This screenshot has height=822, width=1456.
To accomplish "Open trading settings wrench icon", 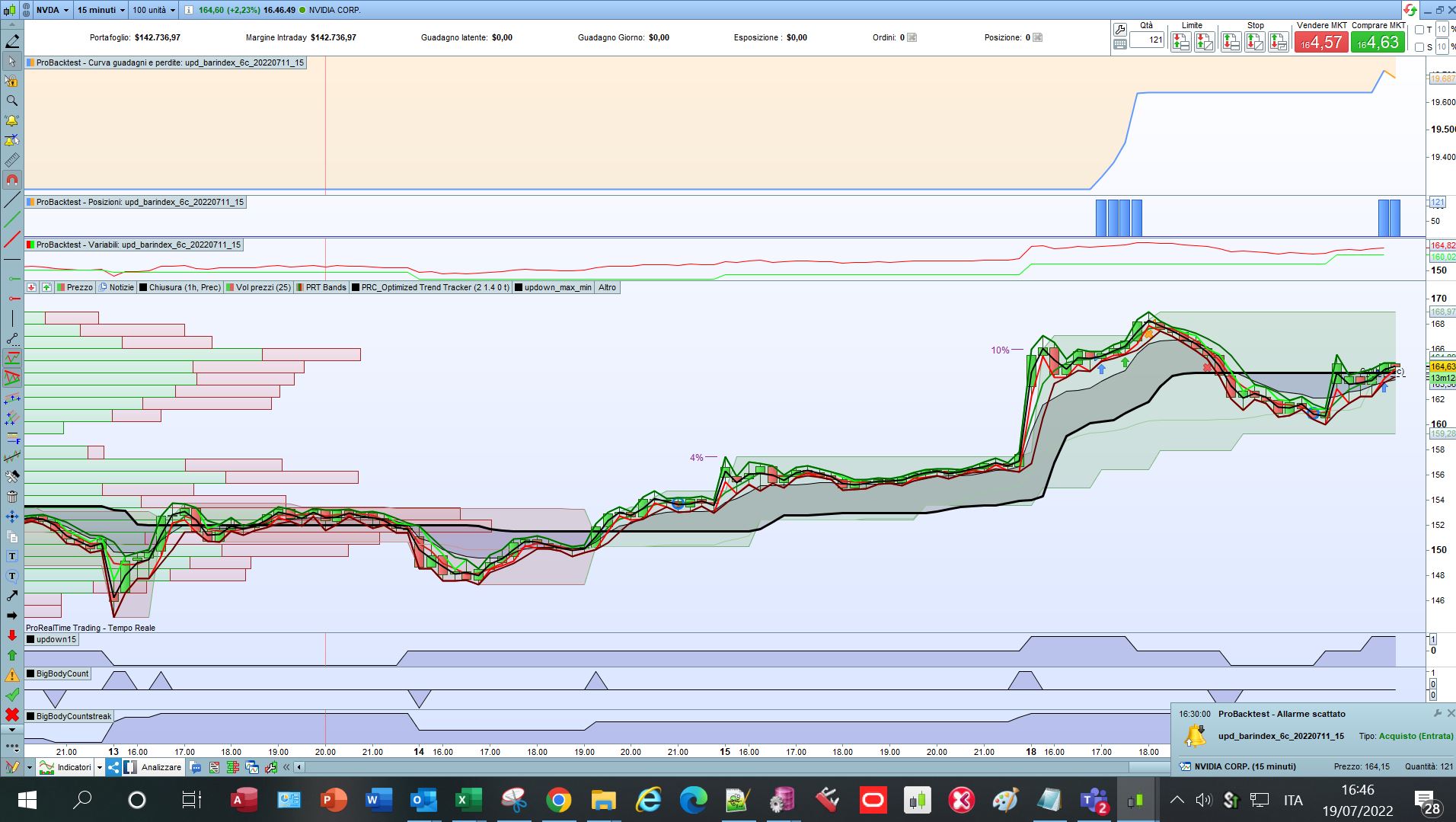I will (1119, 30).
